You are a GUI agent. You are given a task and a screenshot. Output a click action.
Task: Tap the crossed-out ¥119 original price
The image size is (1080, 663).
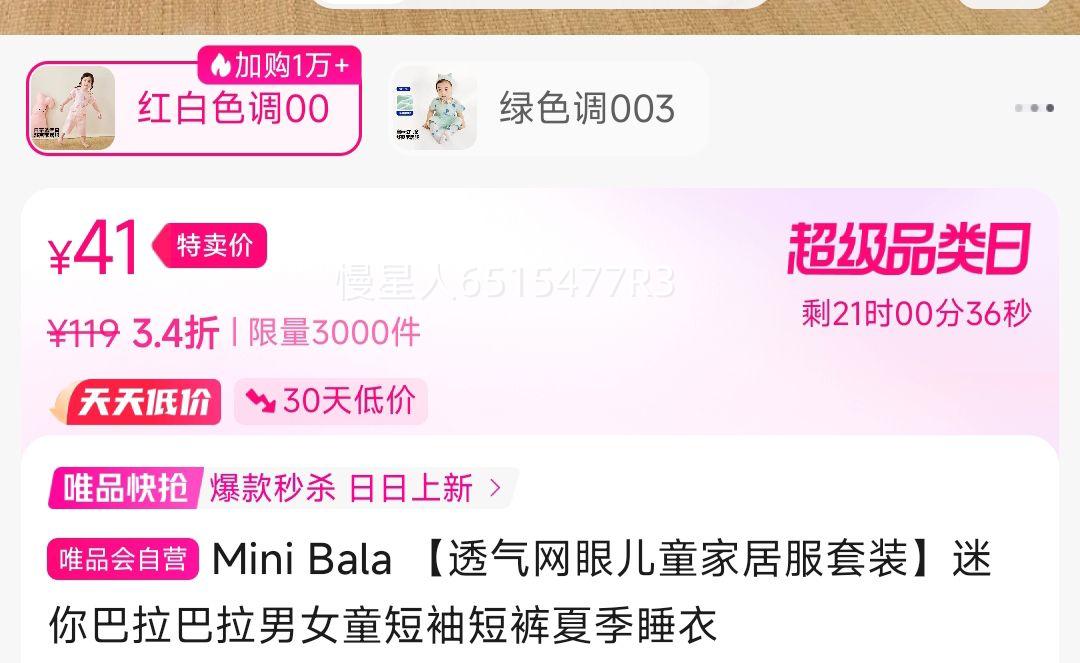coord(83,335)
